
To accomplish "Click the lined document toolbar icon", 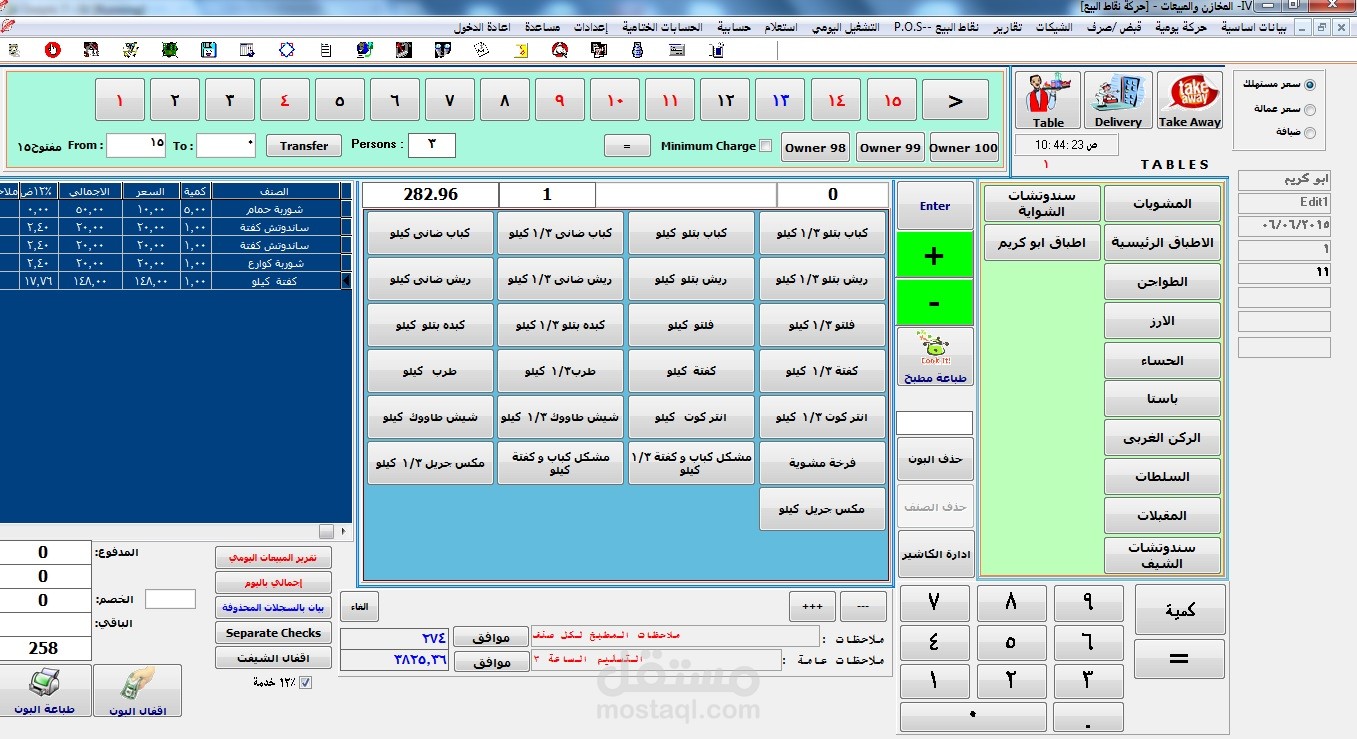I will [x=326, y=49].
